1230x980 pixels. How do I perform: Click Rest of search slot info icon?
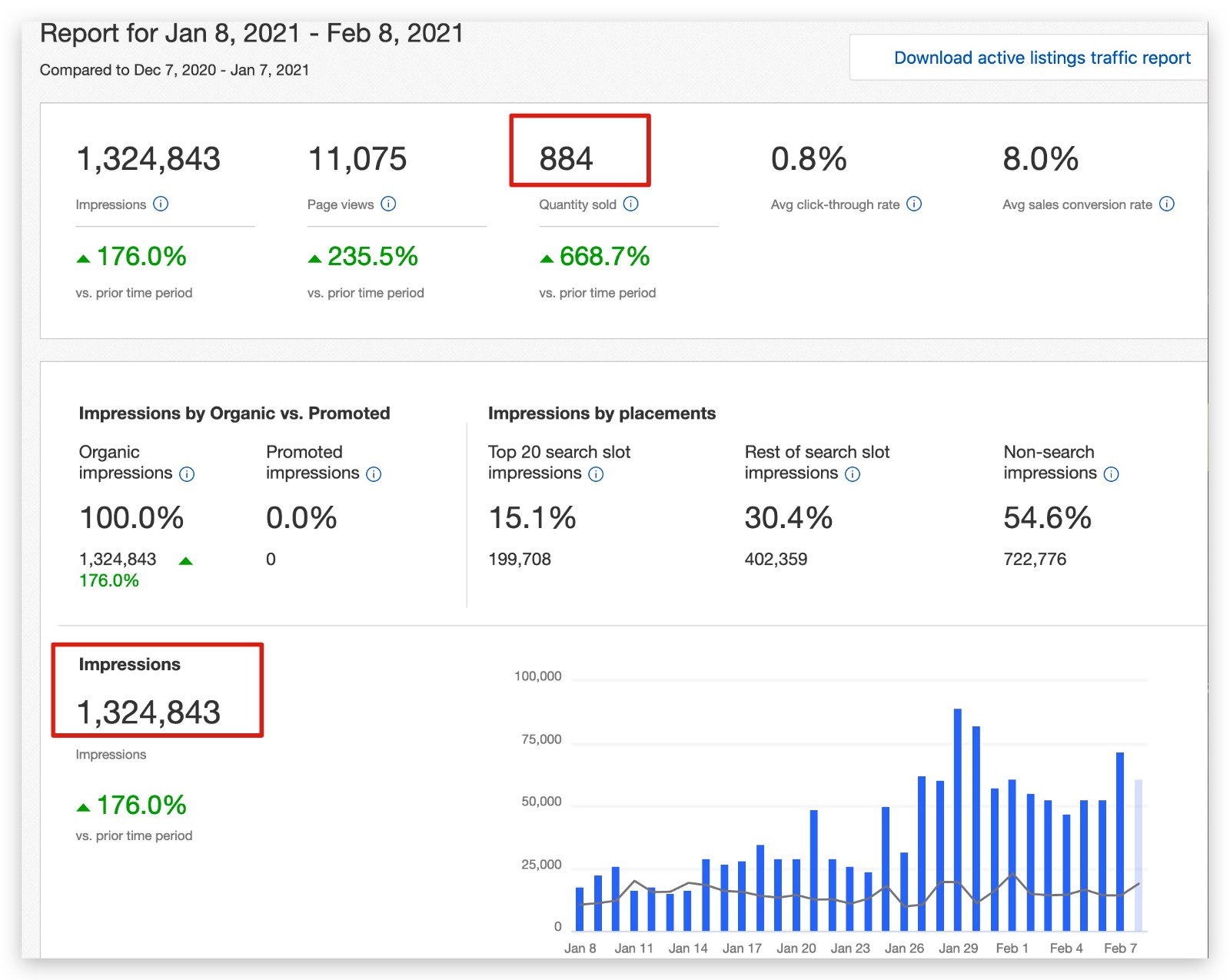click(853, 474)
